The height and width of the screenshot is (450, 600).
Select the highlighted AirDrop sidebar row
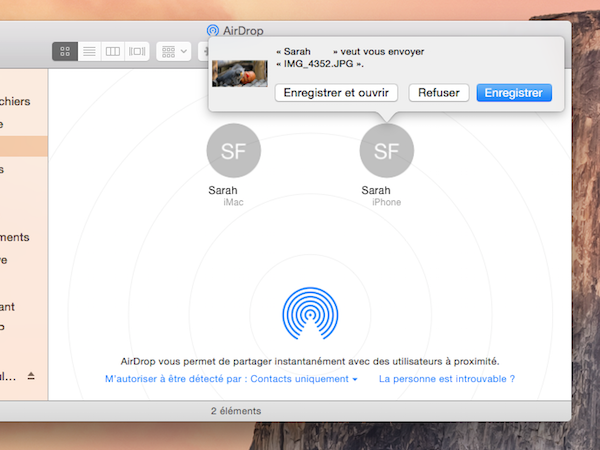pos(24,146)
